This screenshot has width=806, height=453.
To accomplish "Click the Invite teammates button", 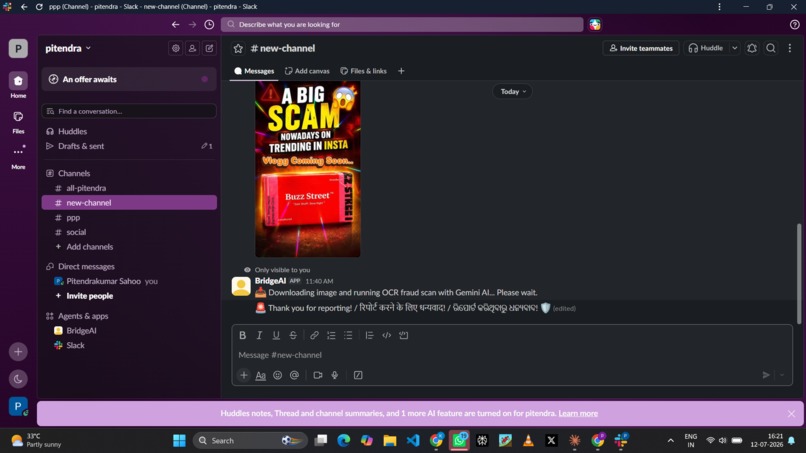I will click(x=641, y=48).
